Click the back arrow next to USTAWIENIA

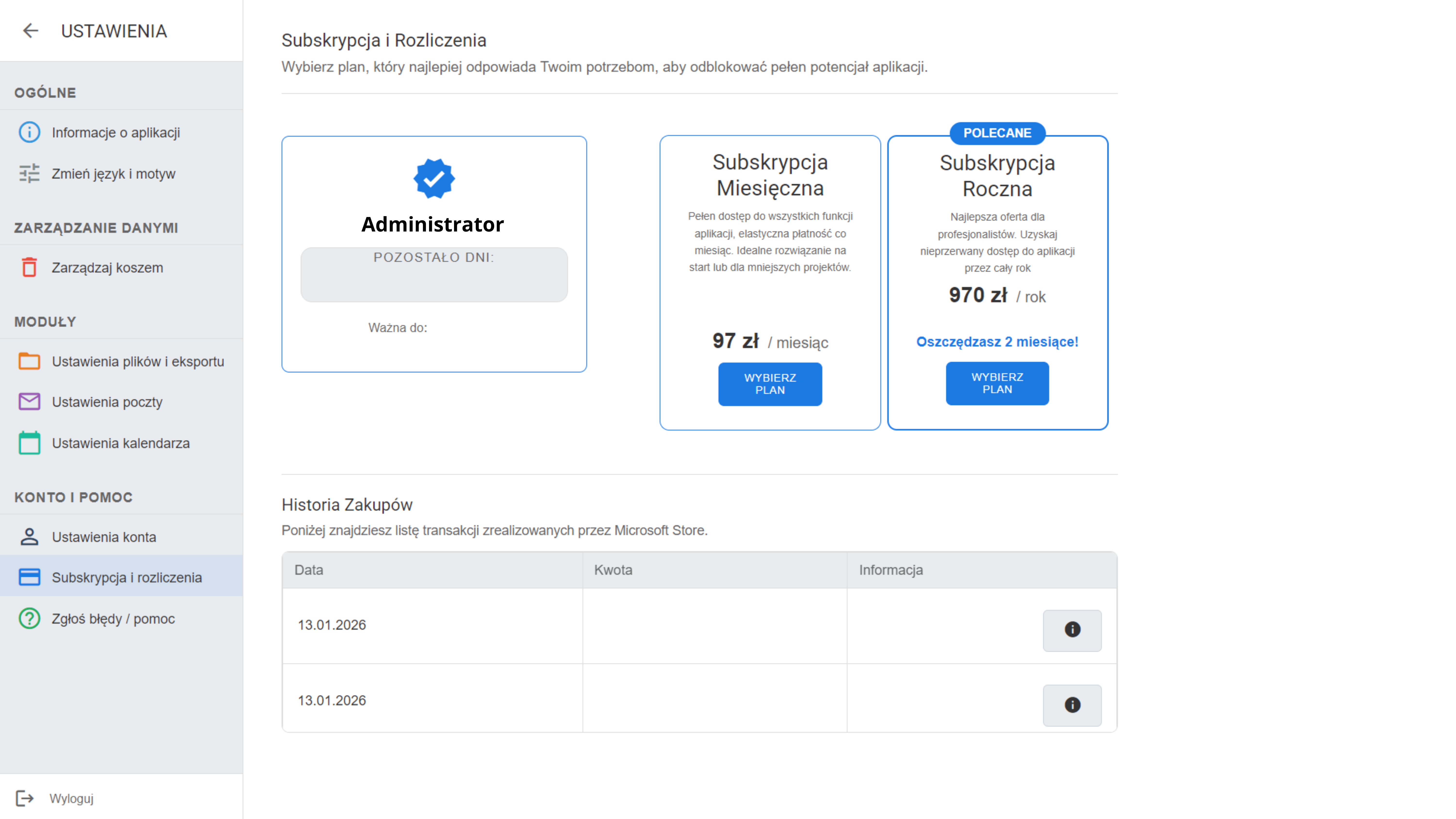coord(31,31)
